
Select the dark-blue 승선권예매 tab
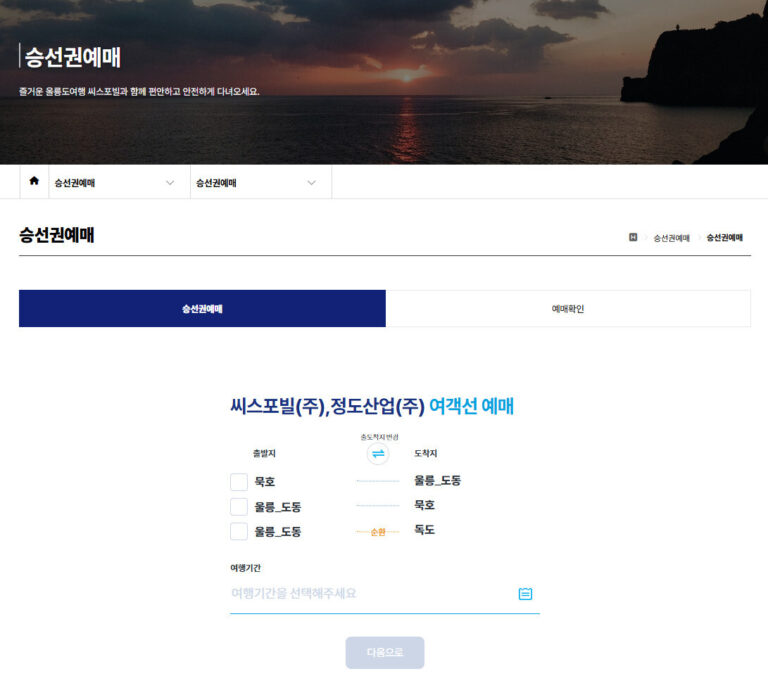(202, 309)
